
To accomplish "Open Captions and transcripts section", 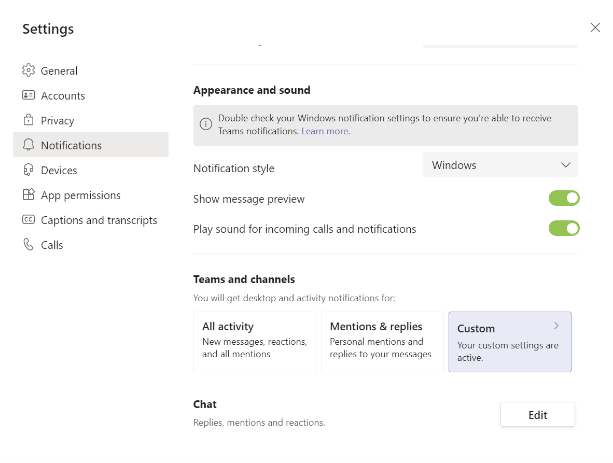I will (x=91, y=220).
